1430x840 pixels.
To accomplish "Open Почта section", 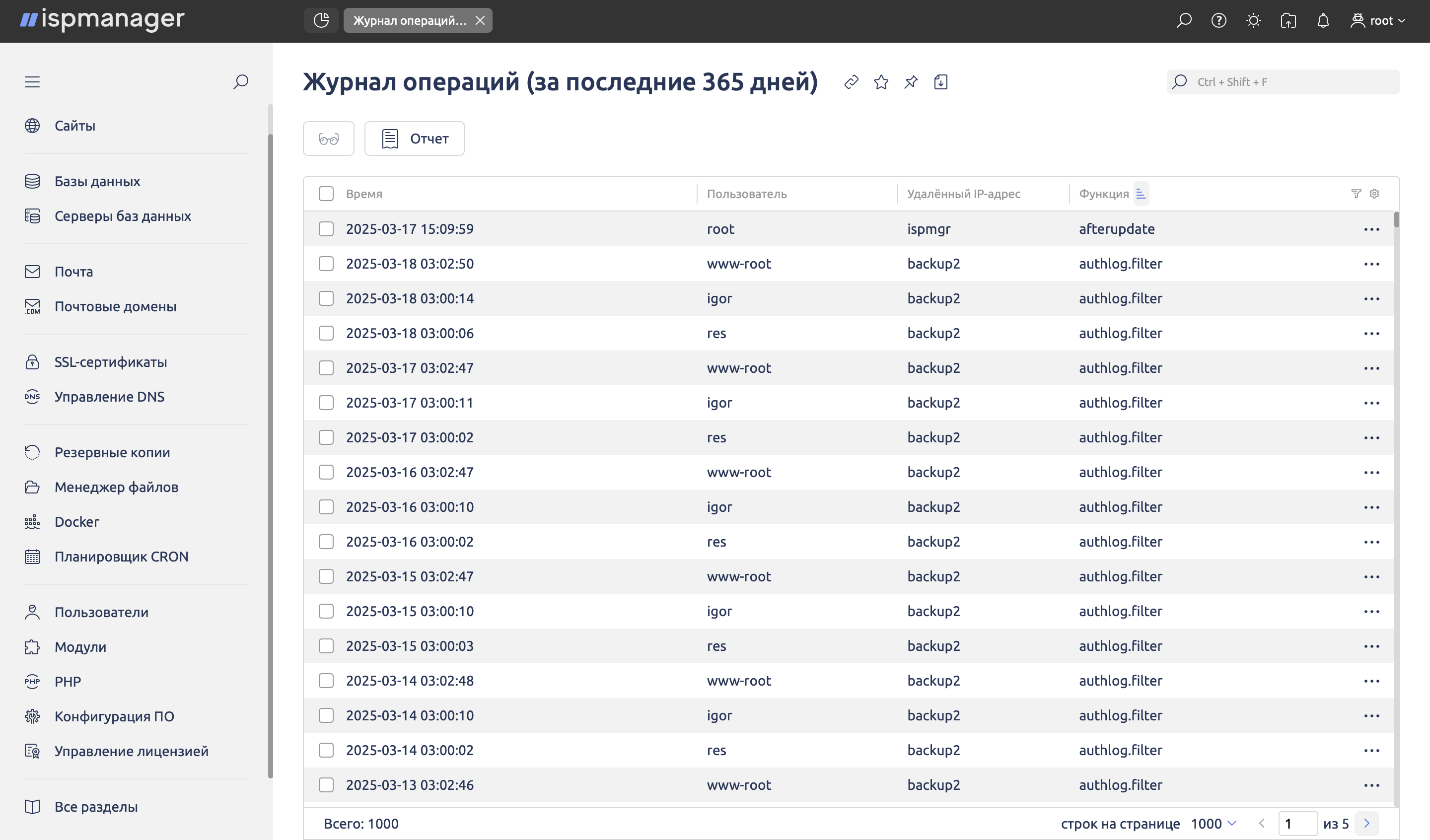I will coord(74,271).
